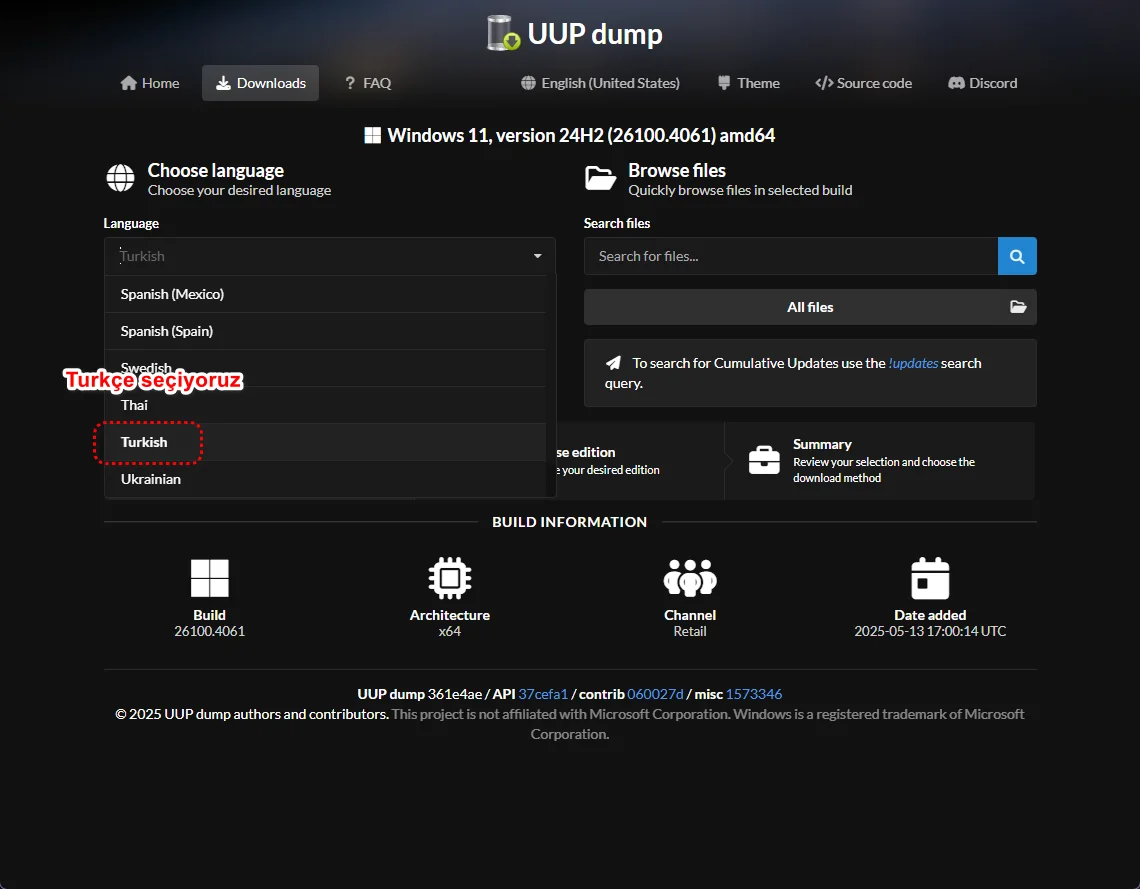Image resolution: width=1140 pixels, height=889 pixels.
Task: Click the Discord logo icon
Action: click(956, 83)
